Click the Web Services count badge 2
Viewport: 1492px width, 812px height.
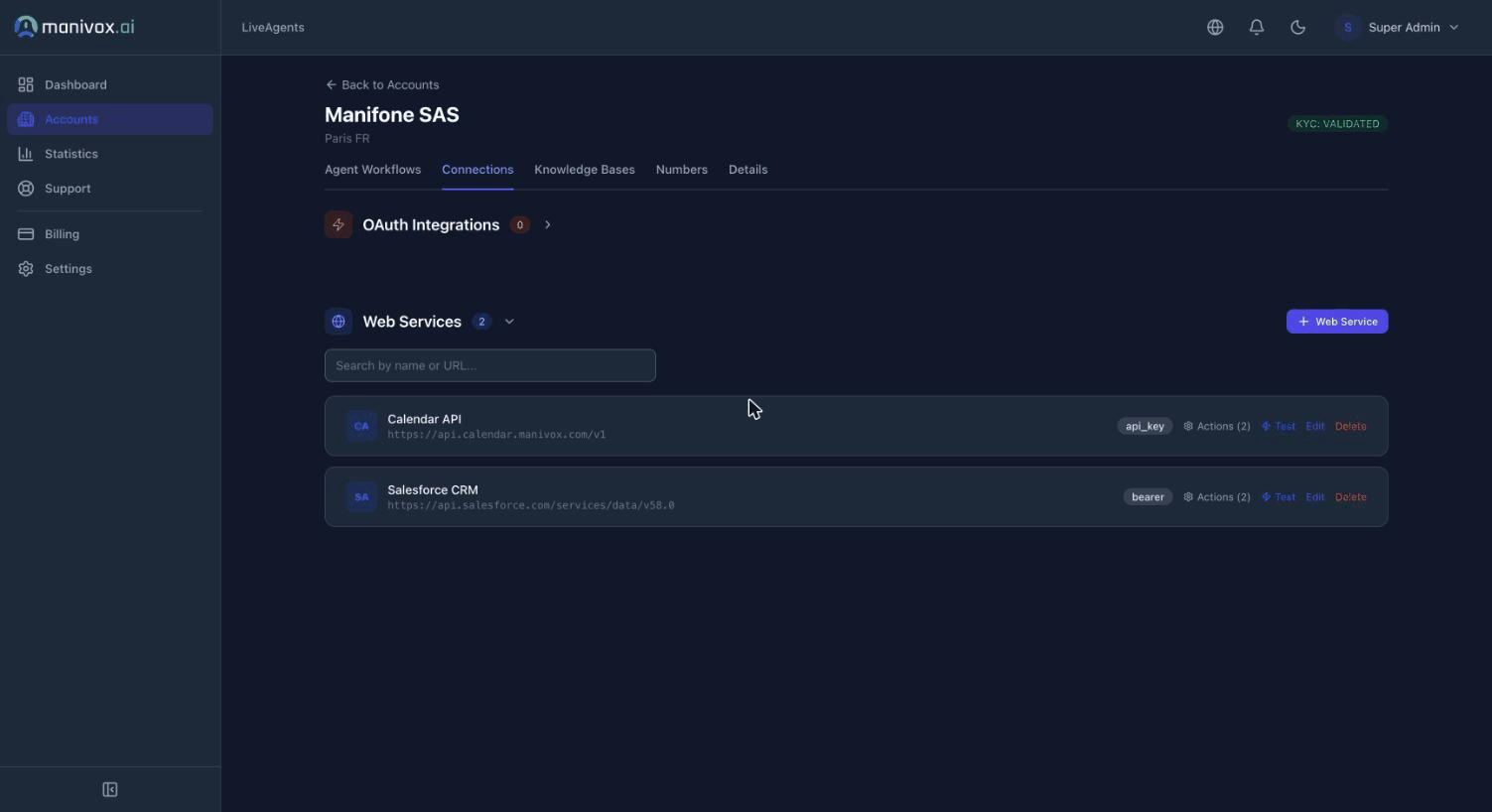coord(481,322)
